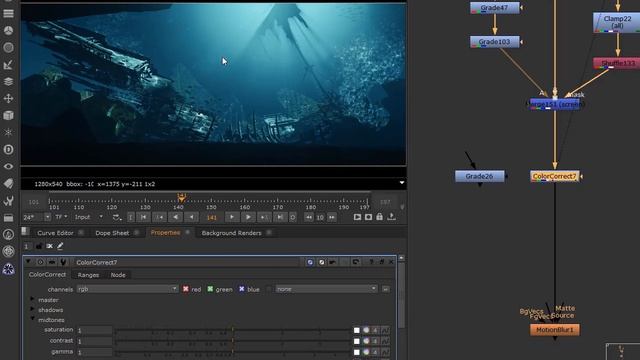Toggle the contrast row white checkbox
Viewport: 640px width, 360px height.
click(357, 341)
